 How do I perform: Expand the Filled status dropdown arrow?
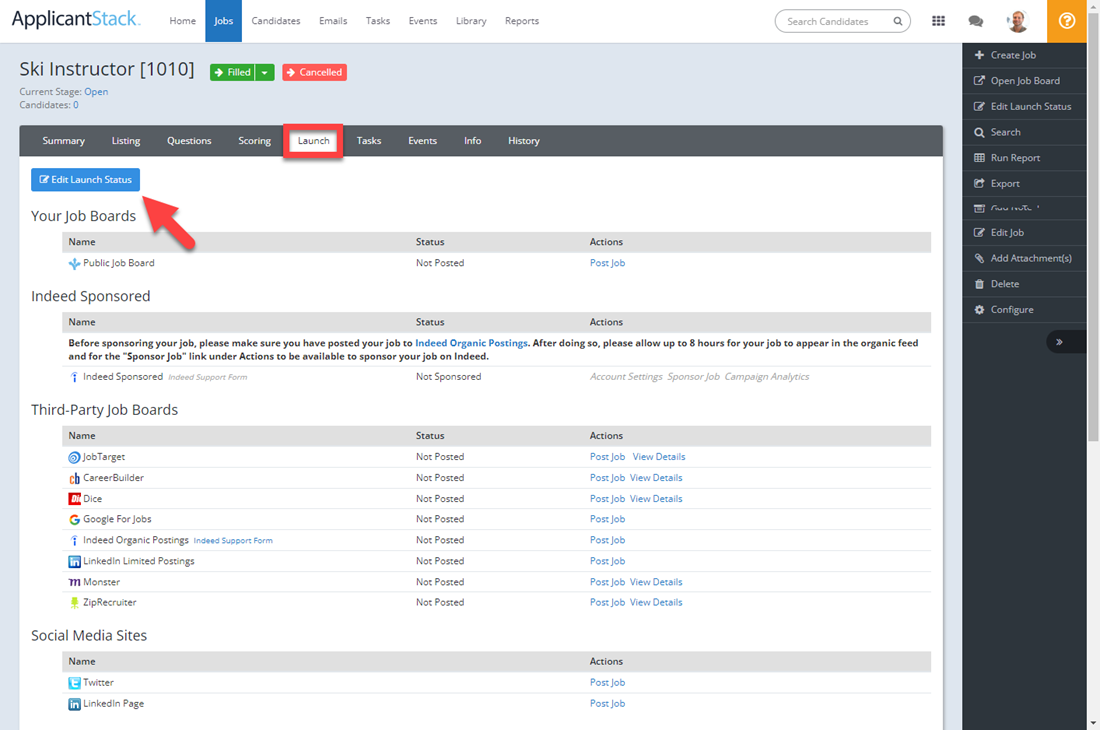click(265, 73)
